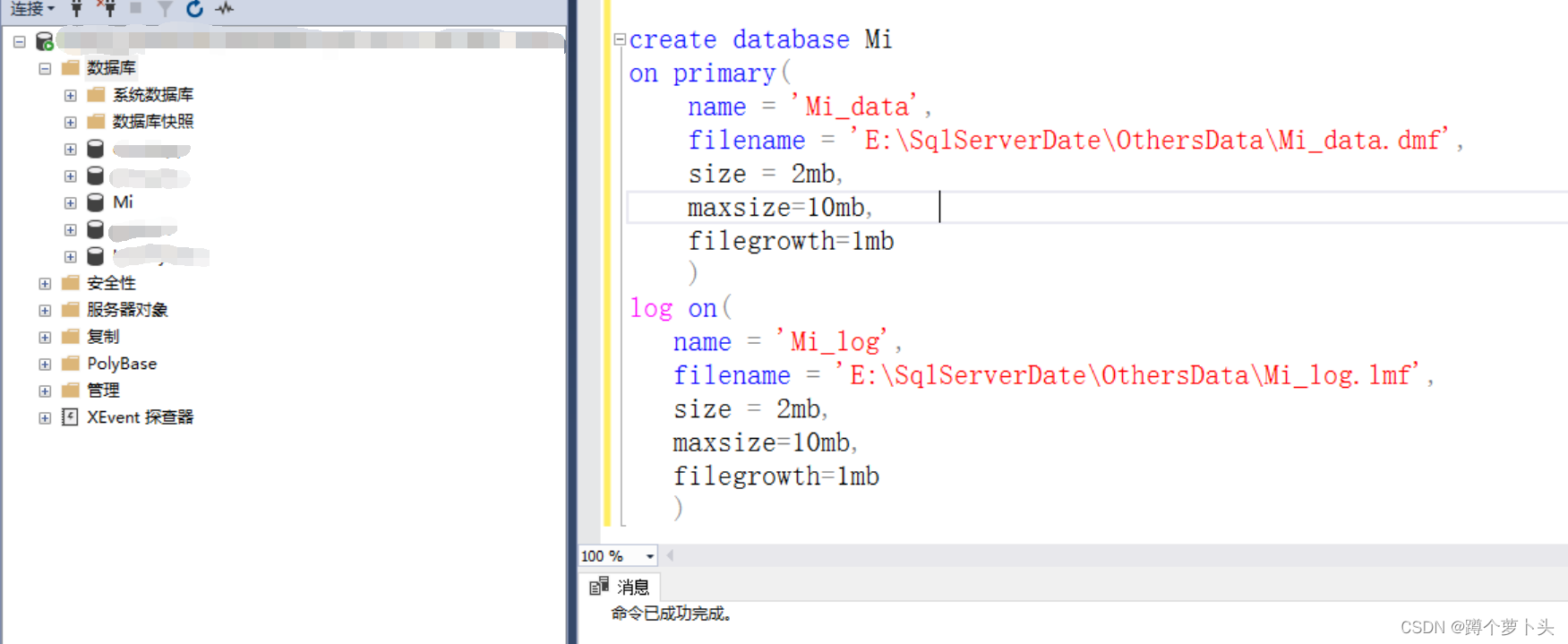Click the Mi database cylinder icon
Viewport: 1568px width, 644px height.
(x=96, y=202)
